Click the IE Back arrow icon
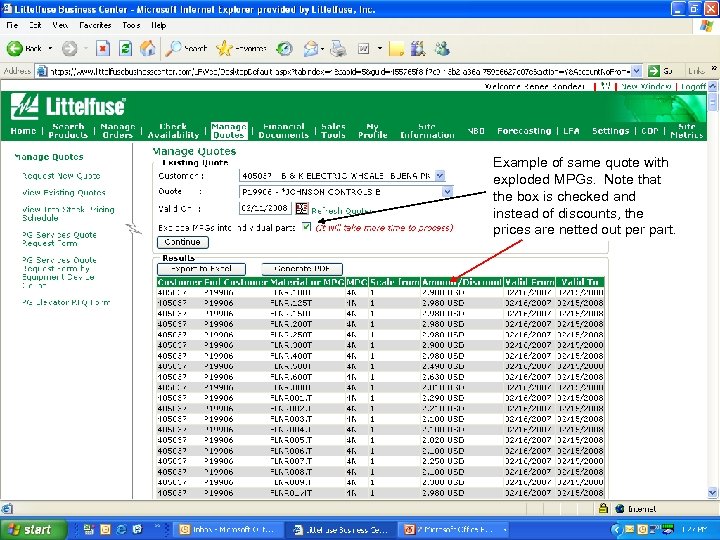The width and height of the screenshot is (720, 540). (15, 48)
